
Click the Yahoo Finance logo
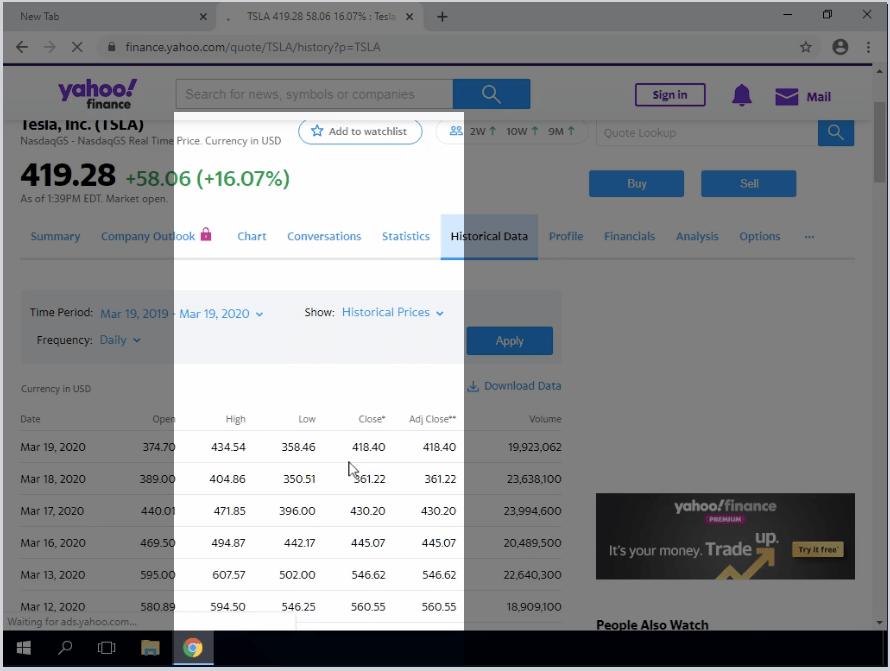pyautogui.click(x=97, y=92)
